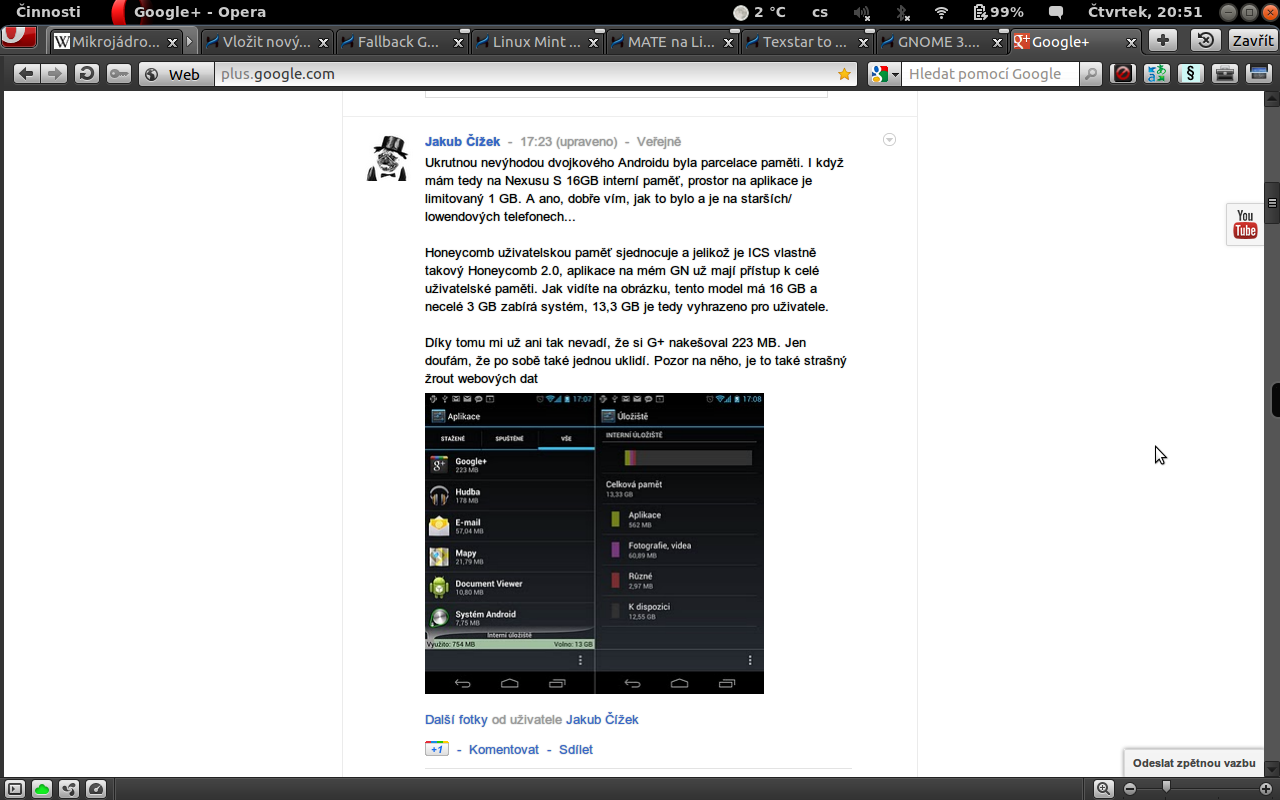The height and width of the screenshot is (800, 1280).
Task: Open the post options dropdown arrow
Action: pos(889,140)
